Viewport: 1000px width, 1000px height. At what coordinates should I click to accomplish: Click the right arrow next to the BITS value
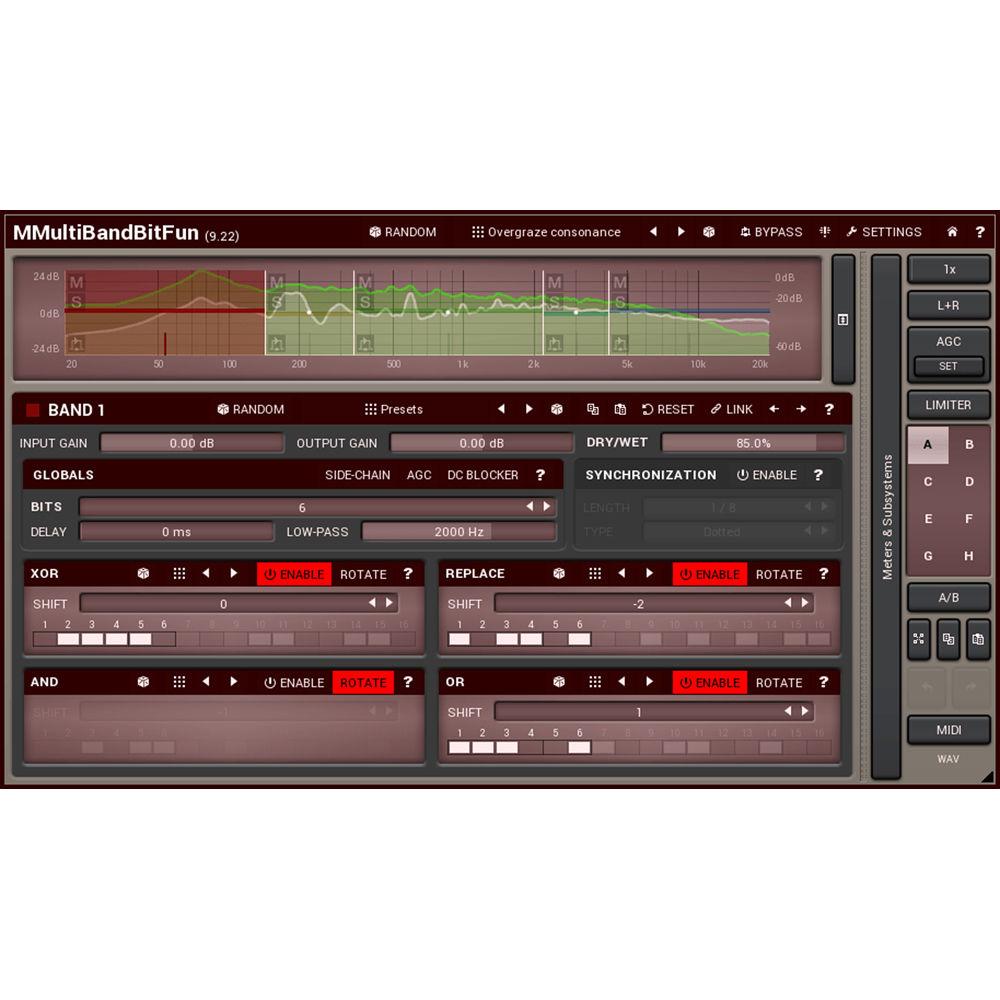tap(548, 507)
